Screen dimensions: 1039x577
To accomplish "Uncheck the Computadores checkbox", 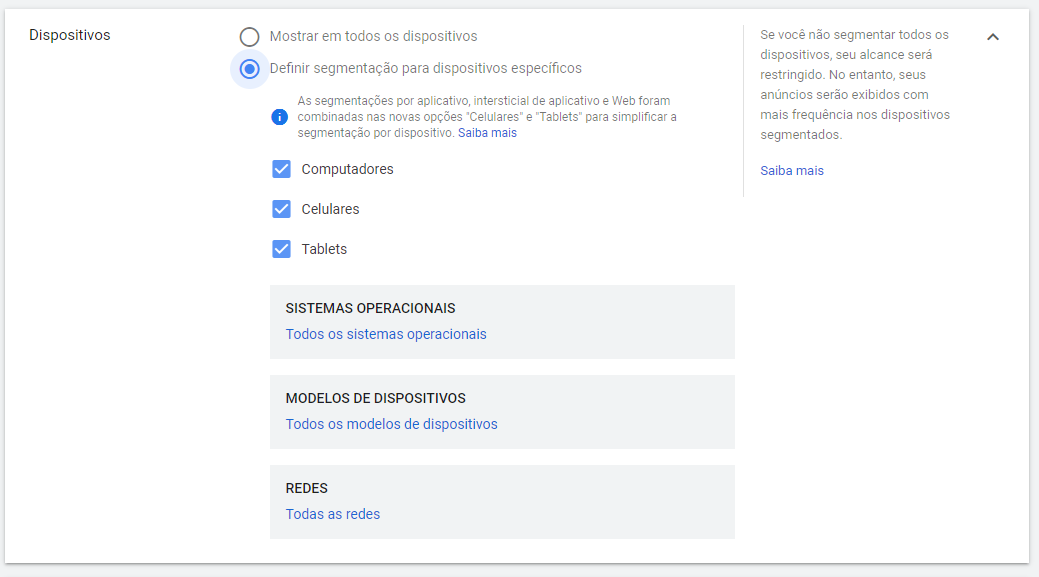I will (x=282, y=169).
